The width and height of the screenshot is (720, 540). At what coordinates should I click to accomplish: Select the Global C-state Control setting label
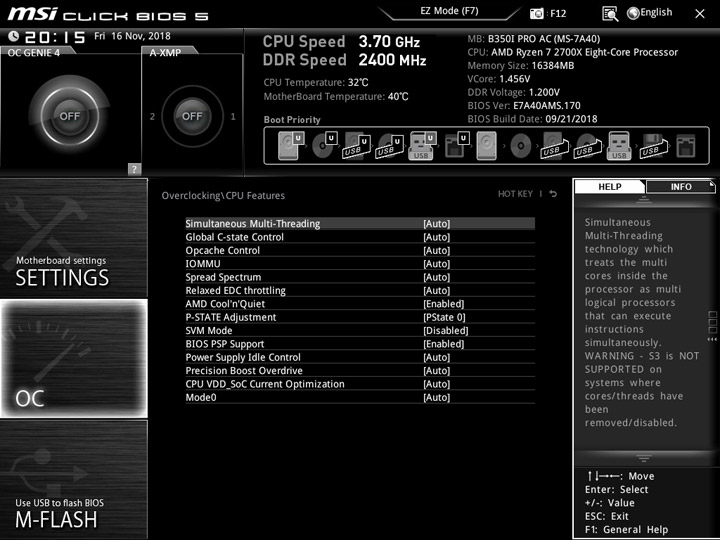pyautogui.click(x=234, y=237)
